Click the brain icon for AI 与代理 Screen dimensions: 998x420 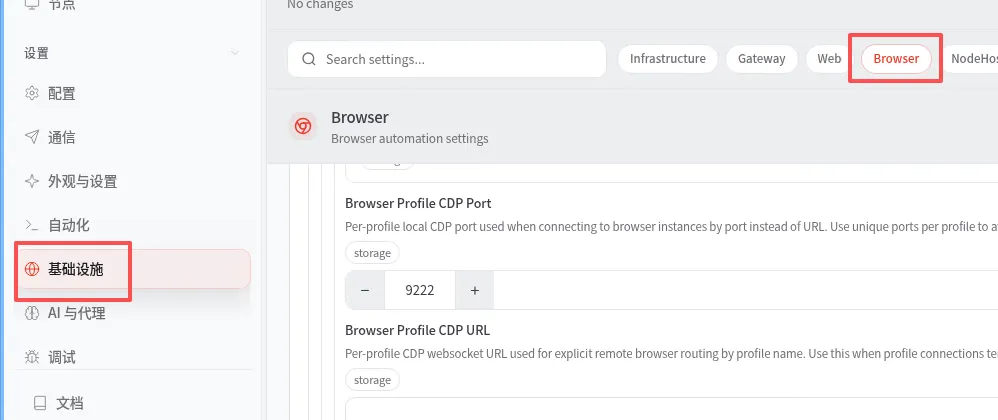pos(32,313)
